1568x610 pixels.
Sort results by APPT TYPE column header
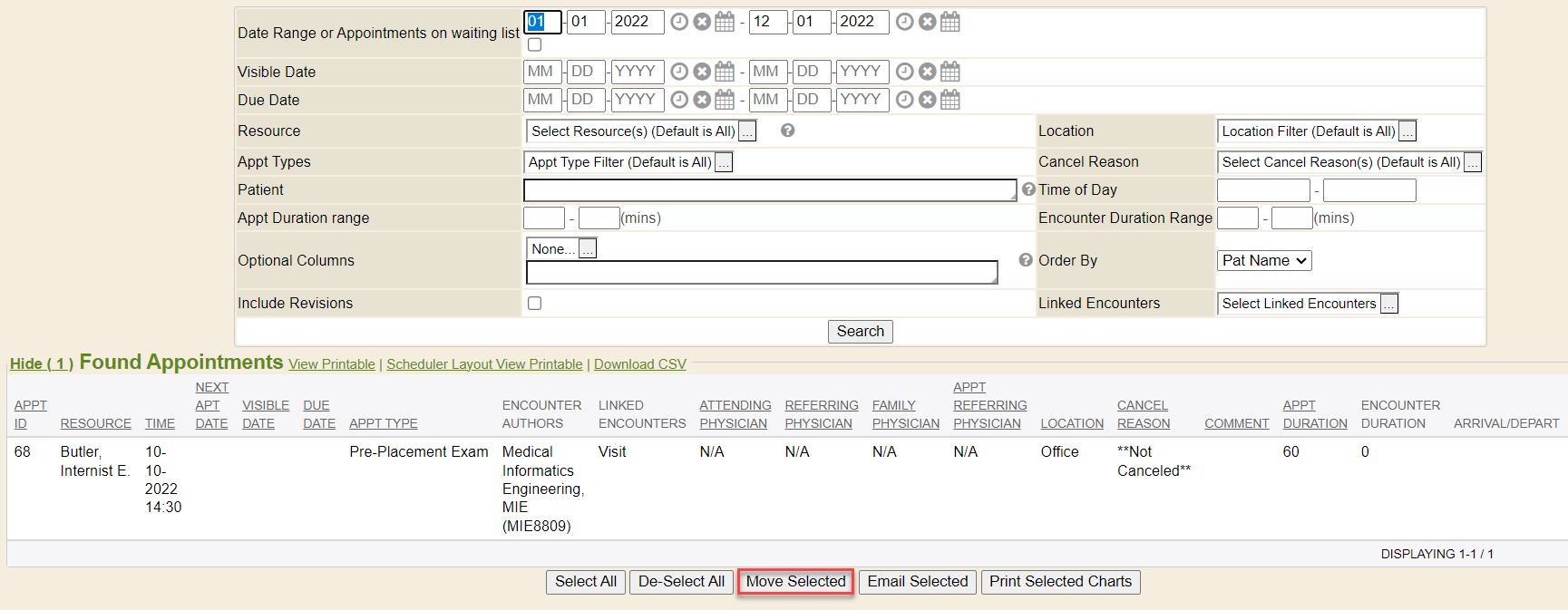[x=383, y=423]
